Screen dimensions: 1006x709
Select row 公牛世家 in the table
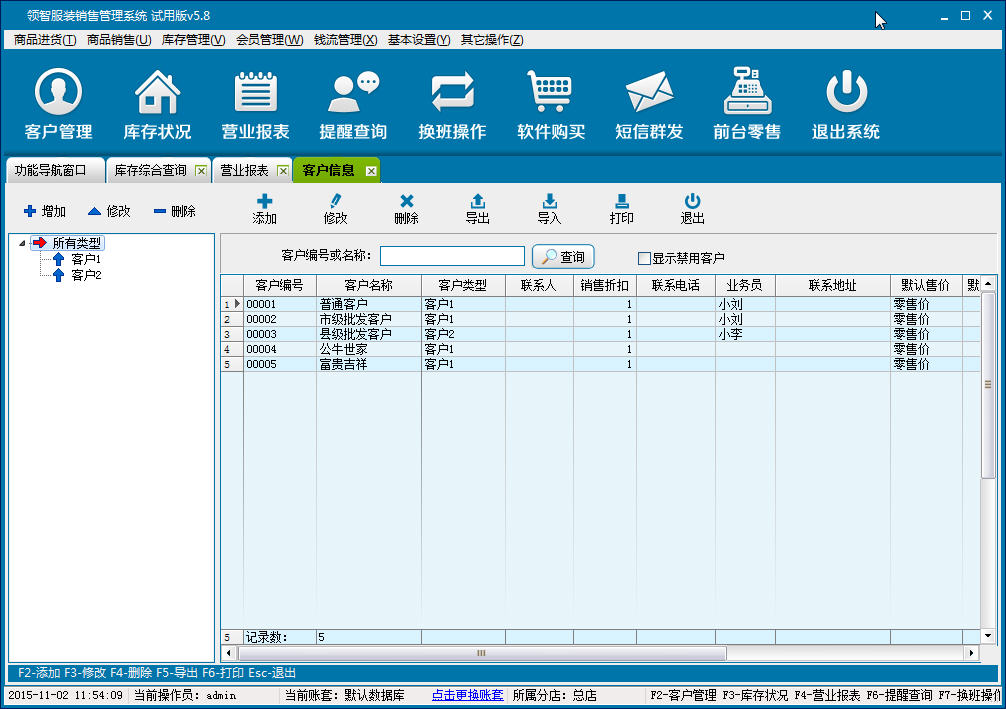click(x=601, y=349)
